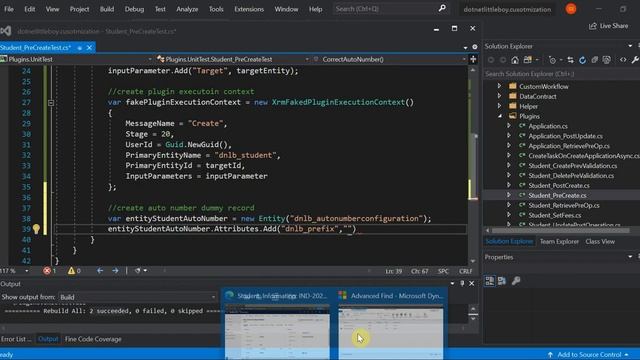Viewport: 640px width, 360px height.
Task: Expand the Student_PreCreate.cs node
Action: (x=509, y=195)
